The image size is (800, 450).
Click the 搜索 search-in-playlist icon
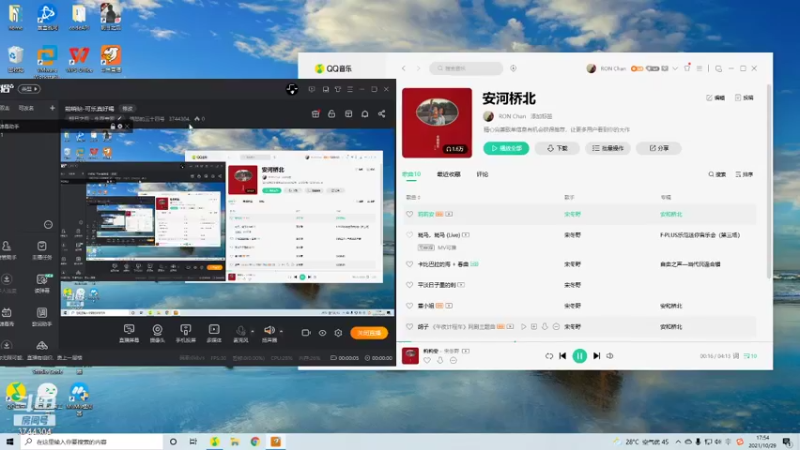(717, 174)
